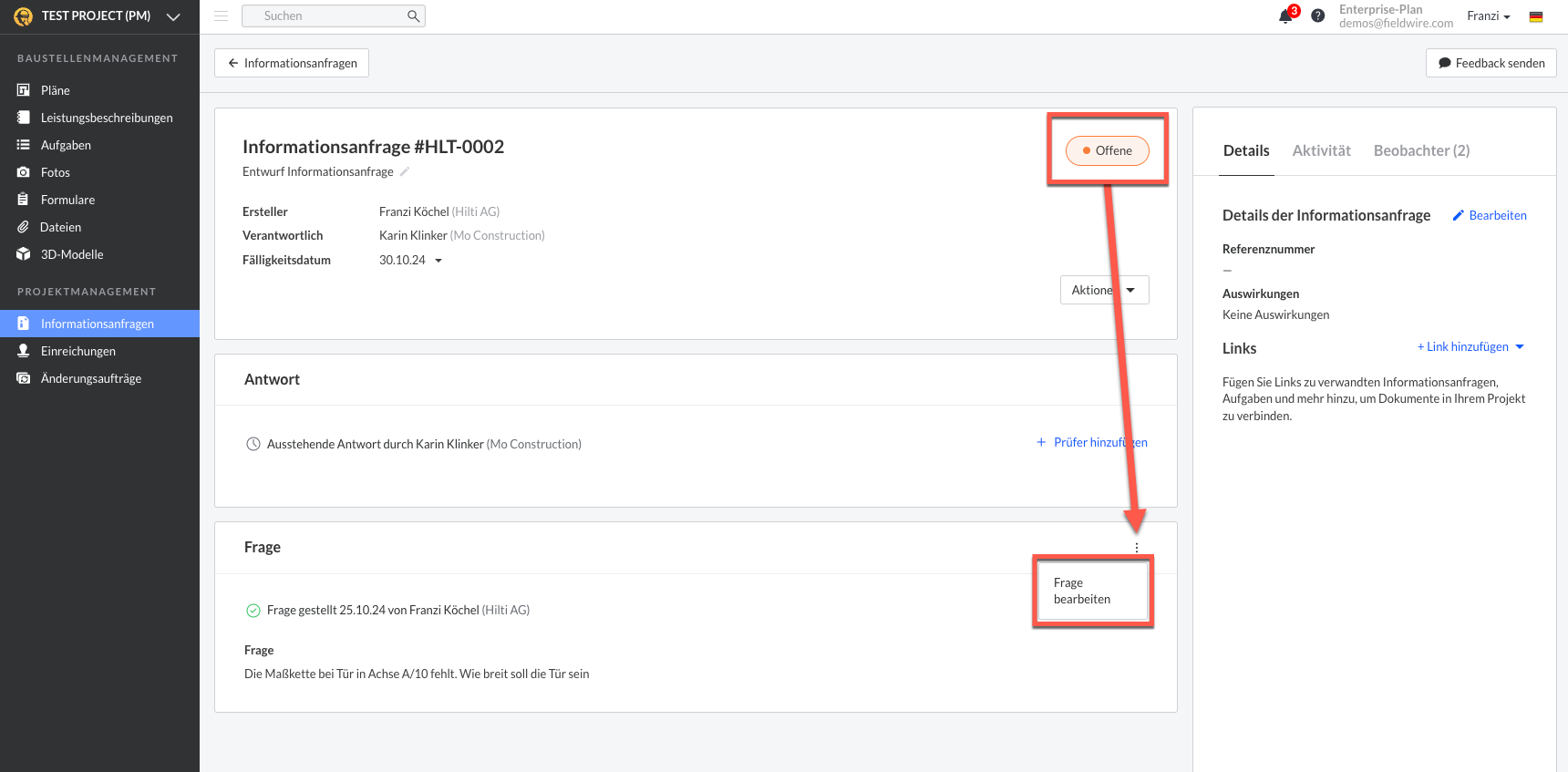Click into the Suchen search field
Viewport: 1568px width, 772px height.
pos(333,15)
